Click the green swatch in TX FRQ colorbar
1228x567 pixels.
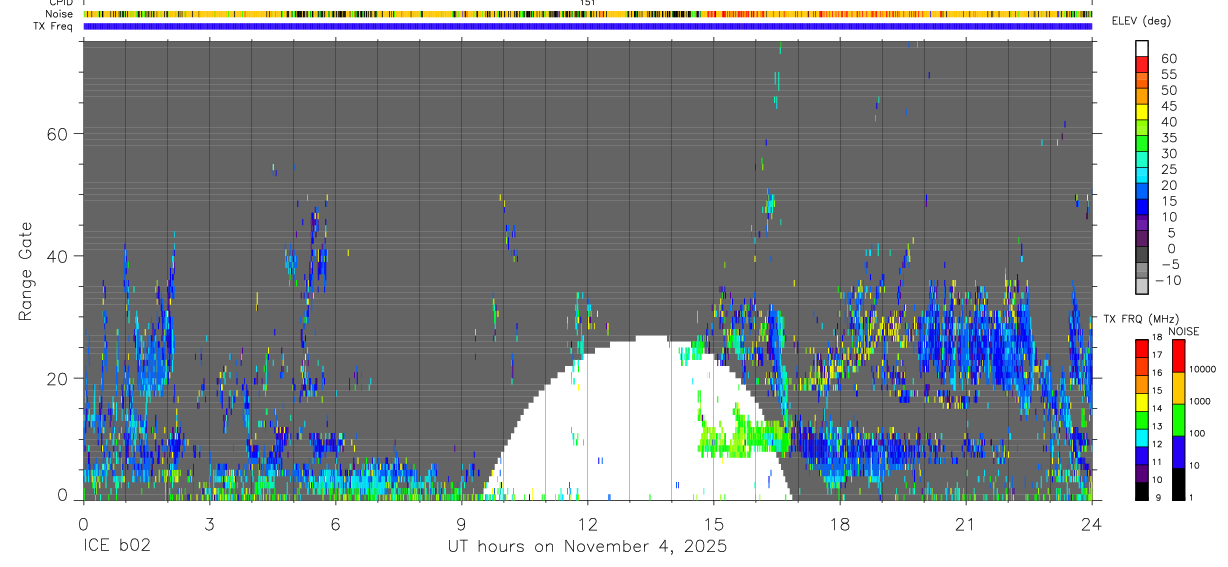[1142, 419]
